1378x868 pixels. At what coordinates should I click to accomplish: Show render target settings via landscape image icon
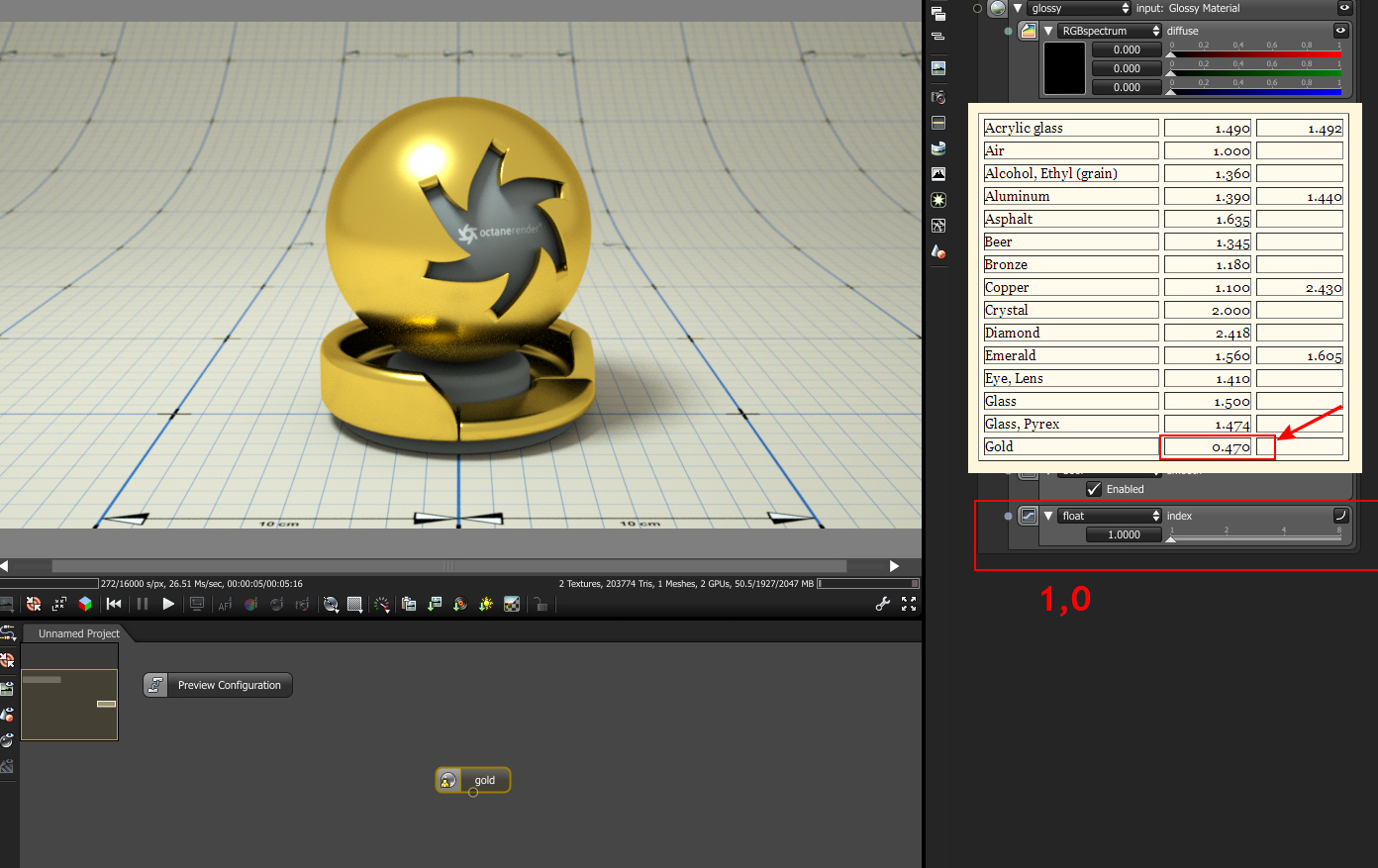coord(938,68)
